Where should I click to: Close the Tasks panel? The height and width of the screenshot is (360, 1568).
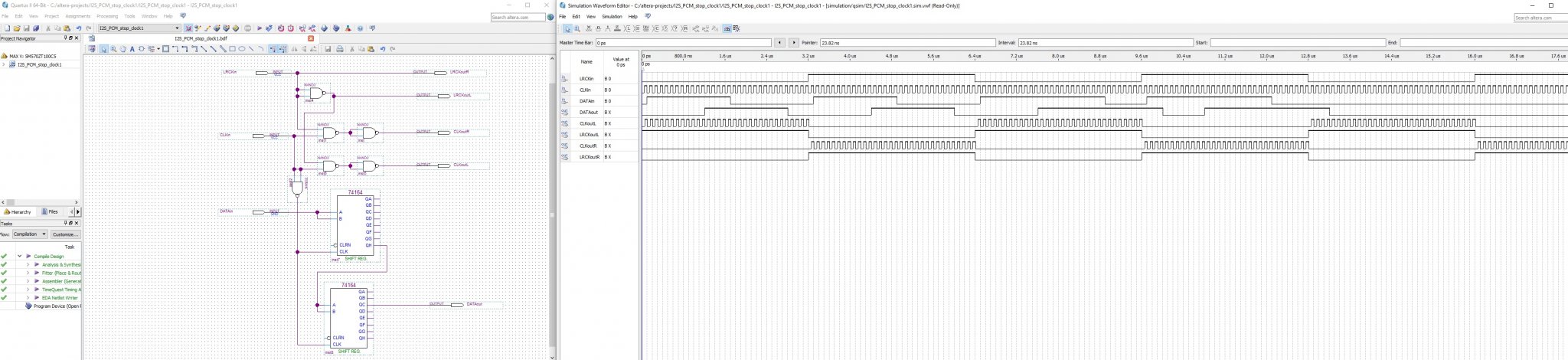[x=77, y=224]
